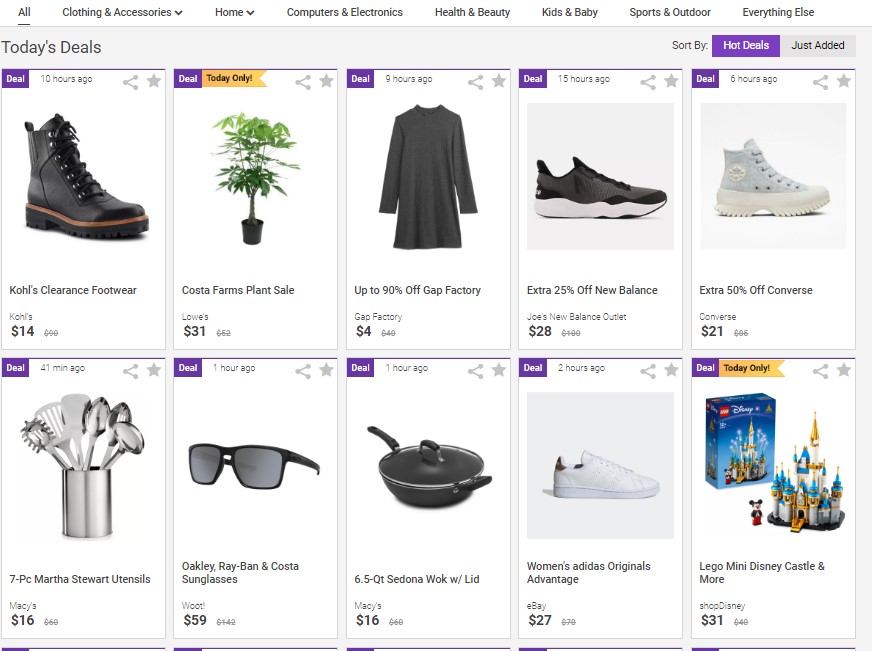Share the Costa Farms Plant Sale deal
872x651 pixels.
[x=303, y=82]
